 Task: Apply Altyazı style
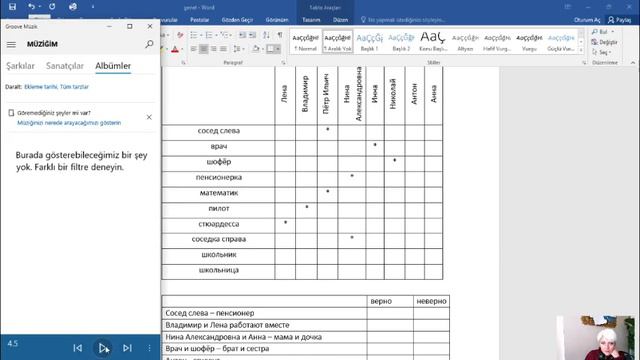coord(465,42)
